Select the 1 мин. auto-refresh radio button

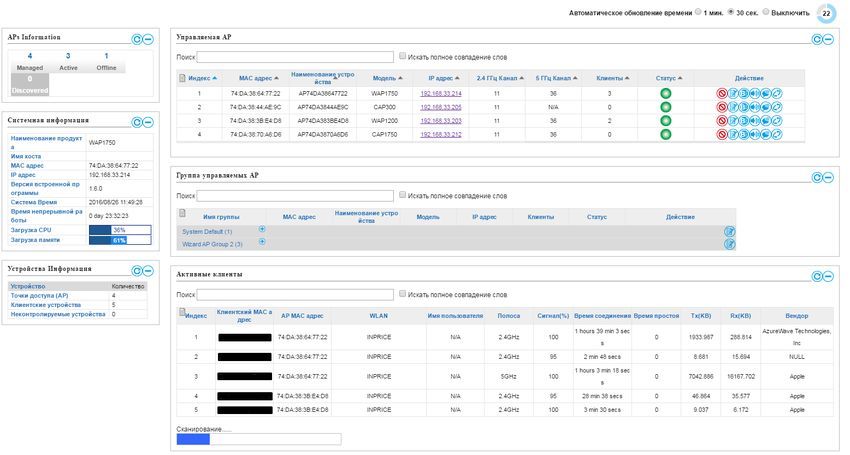pos(698,11)
